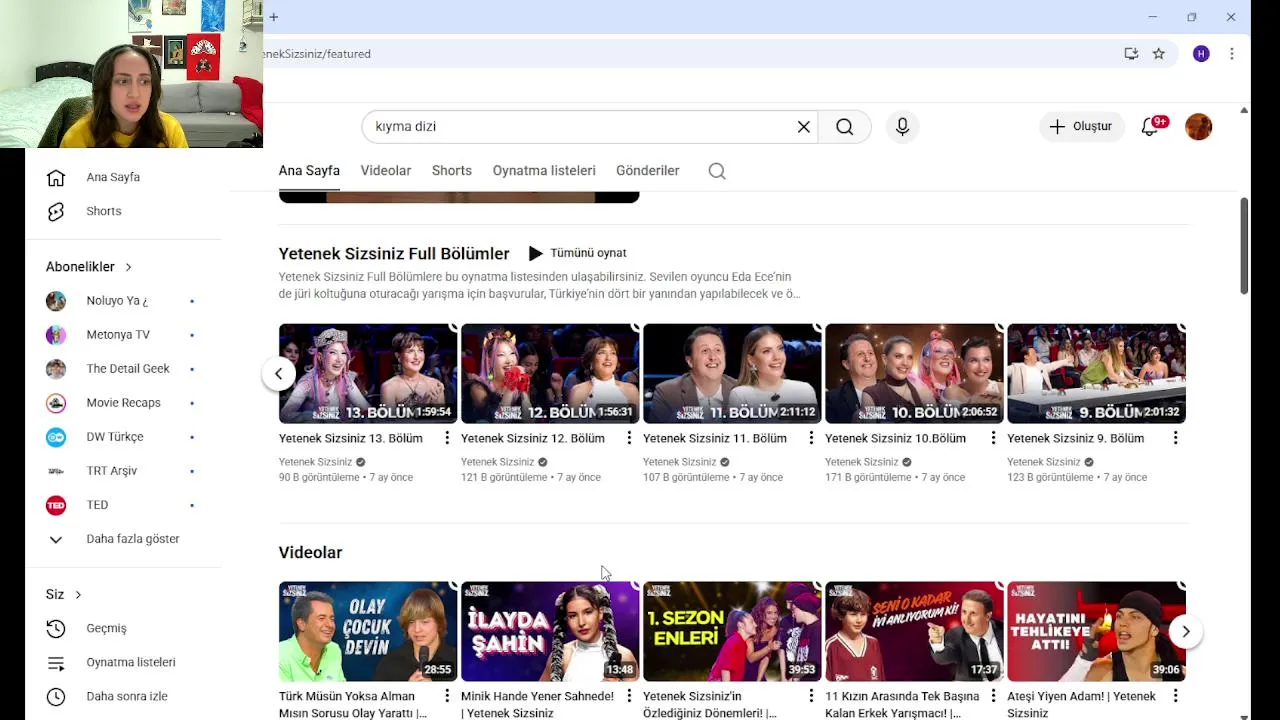Open a new browser tab with plus
This screenshot has height=720, width=1280.
pyautogui.click(x=274, y=17)
